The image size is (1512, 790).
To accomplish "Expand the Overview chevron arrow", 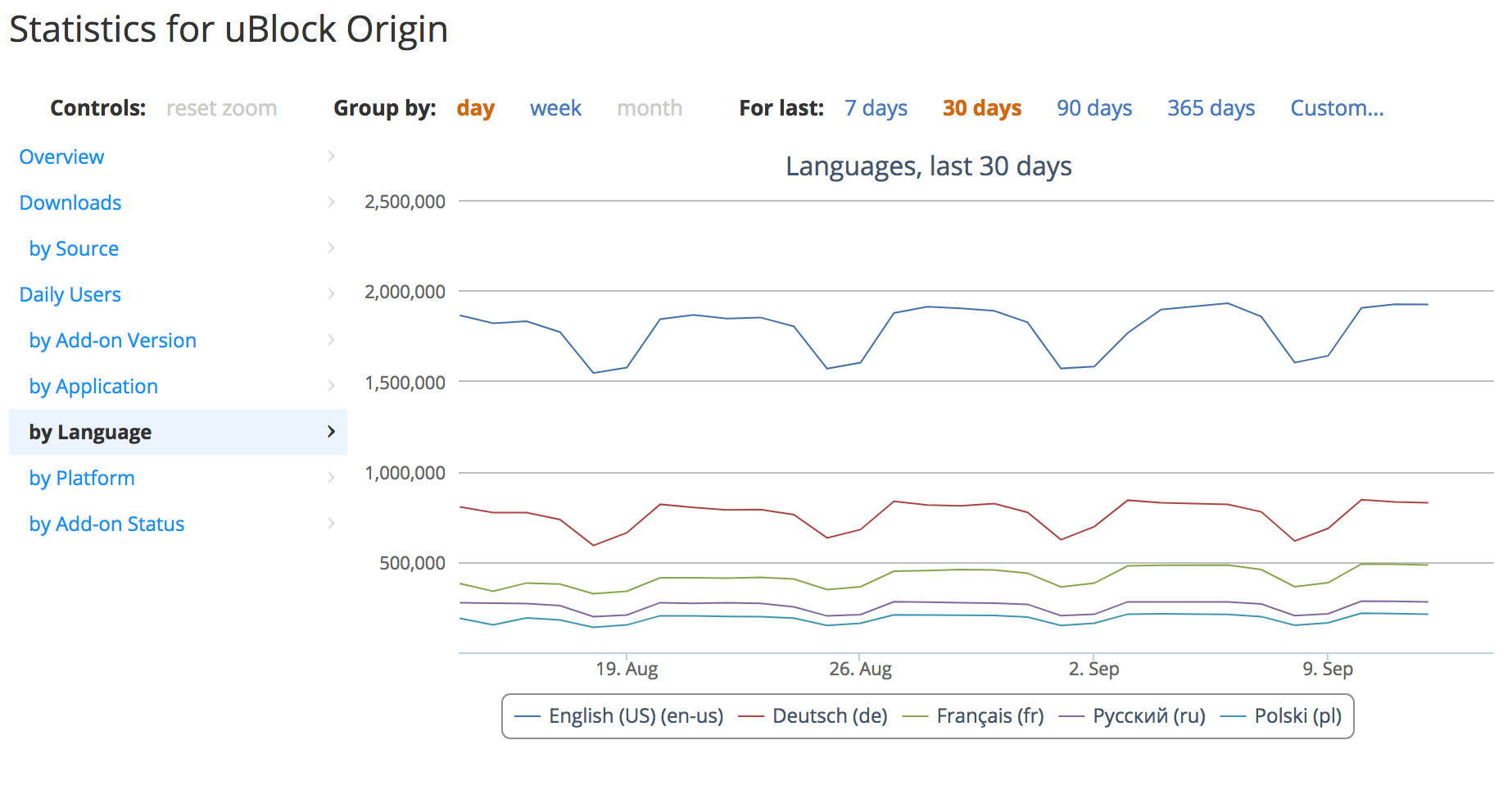I will (331, 157).
